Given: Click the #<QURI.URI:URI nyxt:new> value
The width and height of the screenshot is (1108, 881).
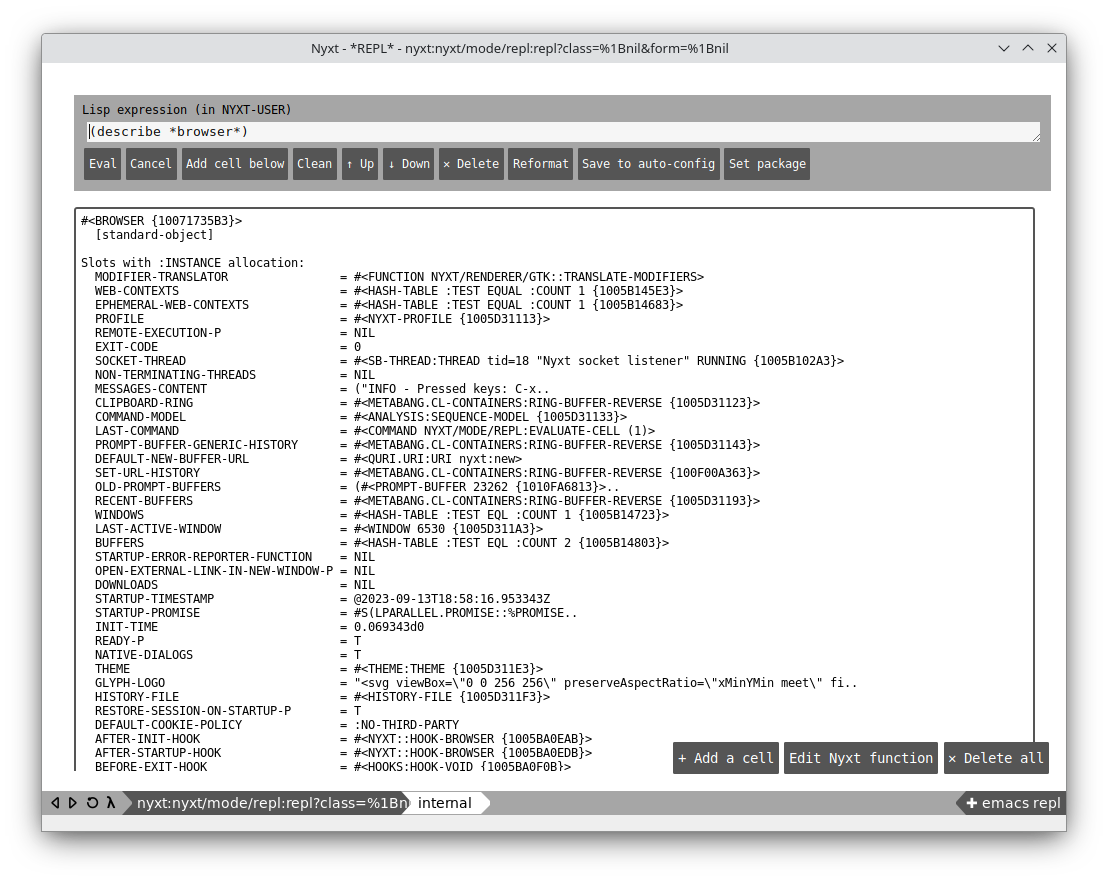Looking at the screenshot, I should 438,459.
